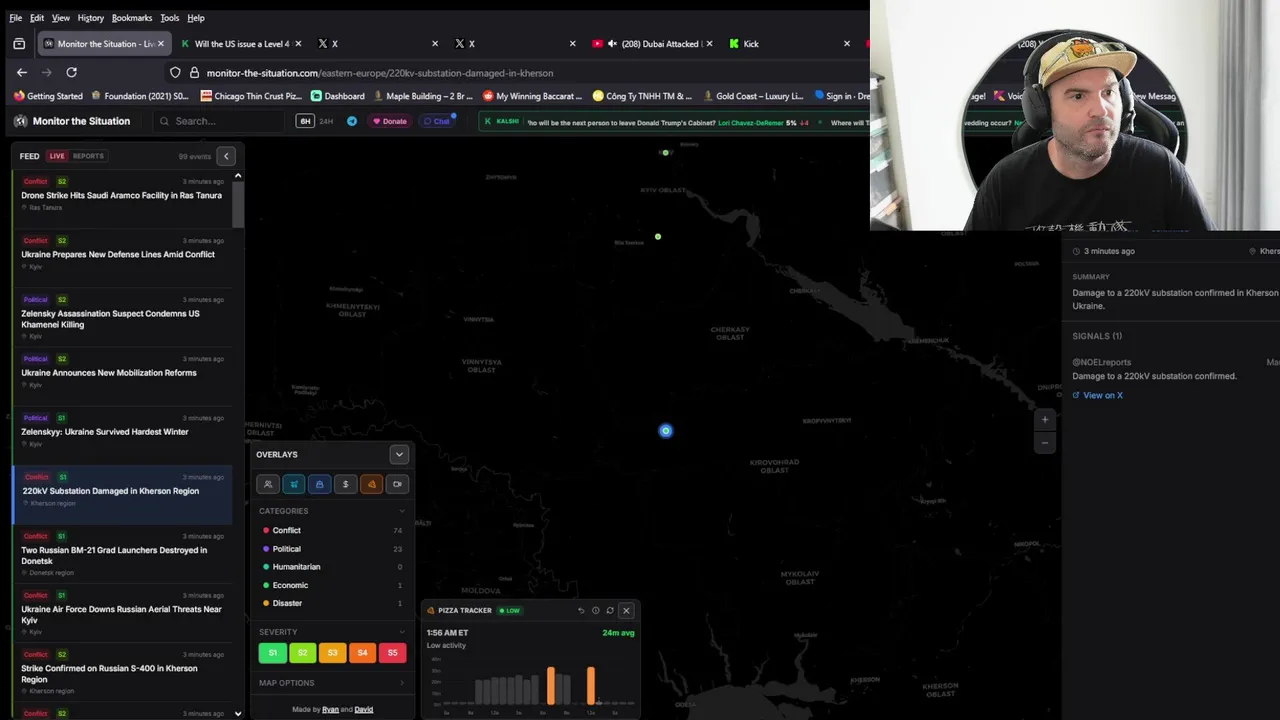1280x720 pixels.
Task: Filter by Political category
Action: tap(332, 549)
